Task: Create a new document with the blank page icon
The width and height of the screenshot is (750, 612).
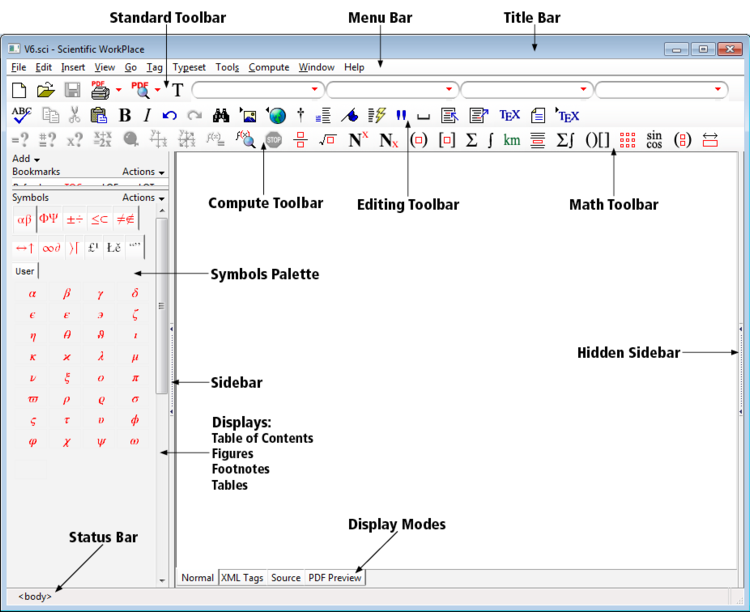Action: point(19,90)
